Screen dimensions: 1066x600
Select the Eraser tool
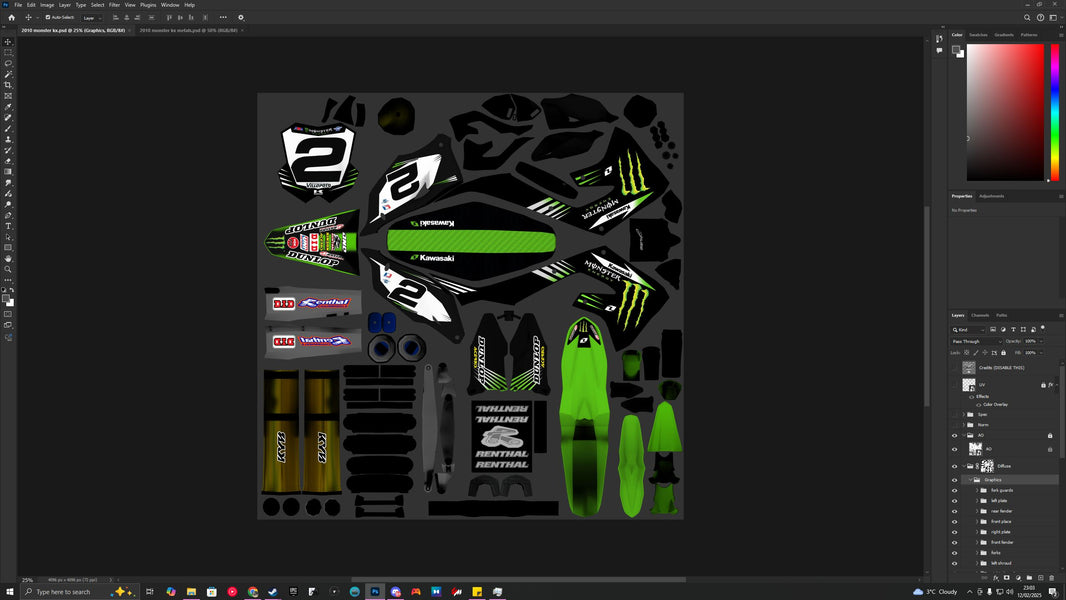[8, 160]
